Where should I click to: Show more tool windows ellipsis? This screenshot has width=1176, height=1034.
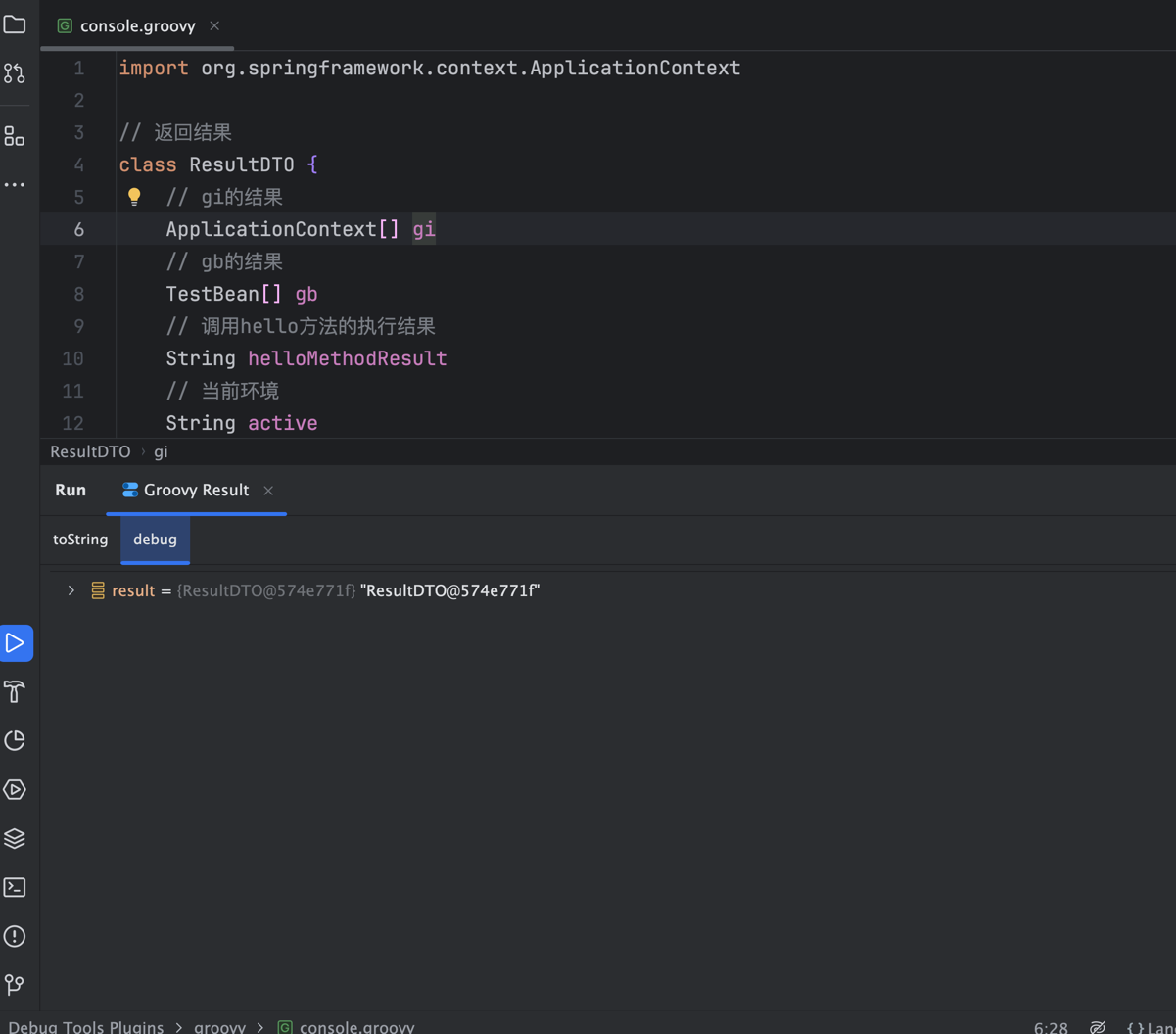coord(15,184)
